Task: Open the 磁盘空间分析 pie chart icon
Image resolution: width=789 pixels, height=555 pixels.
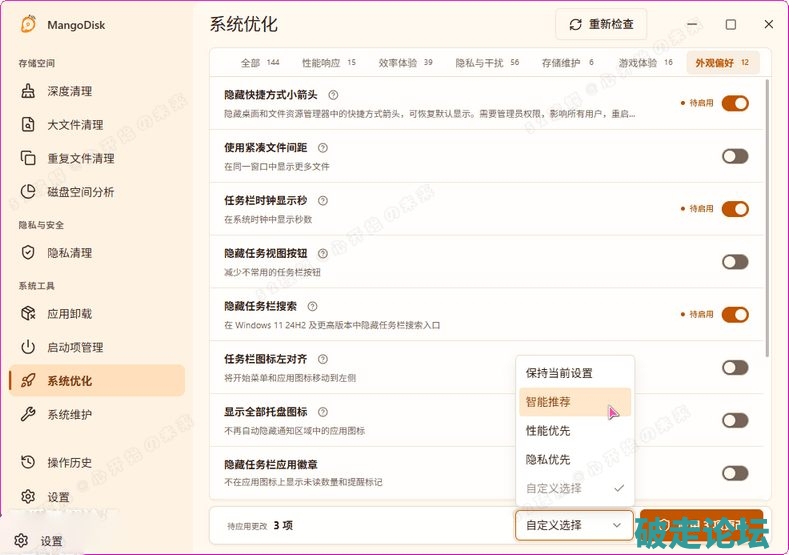Action: 28,192
